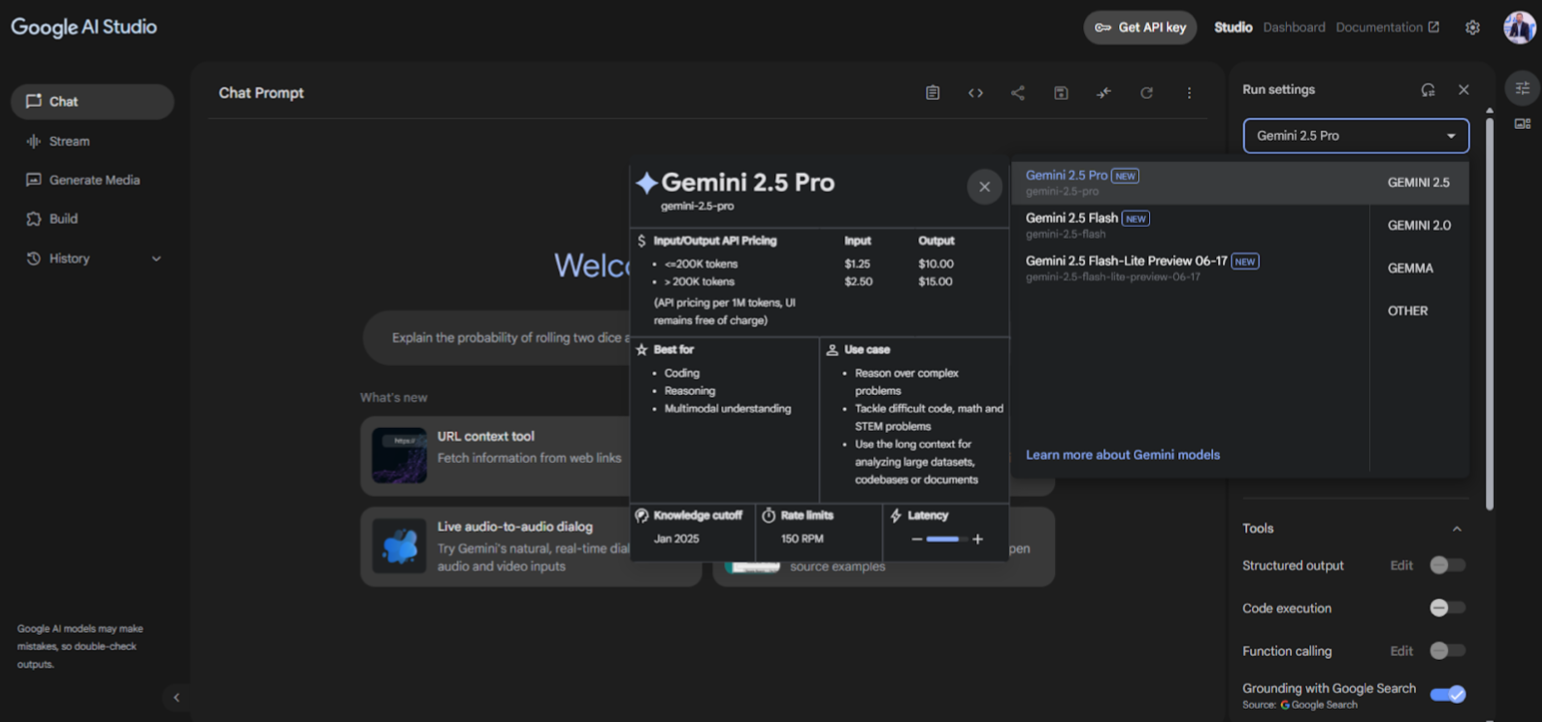This screenshot has width=1542, height=722.
Task: Collapse the left sidebar chevron
Action: (177, 698)
